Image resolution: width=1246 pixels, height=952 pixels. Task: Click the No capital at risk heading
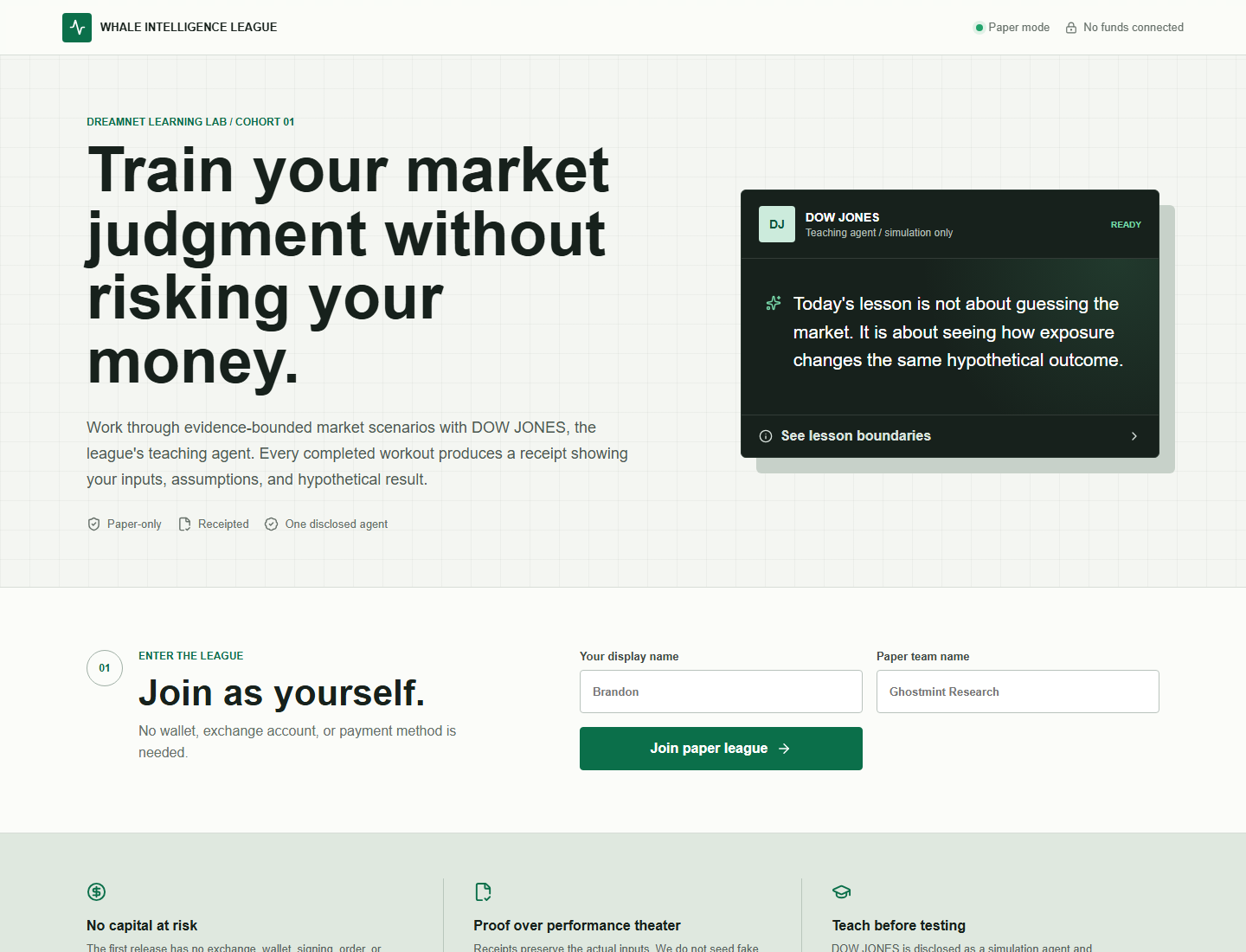[142, 925]
